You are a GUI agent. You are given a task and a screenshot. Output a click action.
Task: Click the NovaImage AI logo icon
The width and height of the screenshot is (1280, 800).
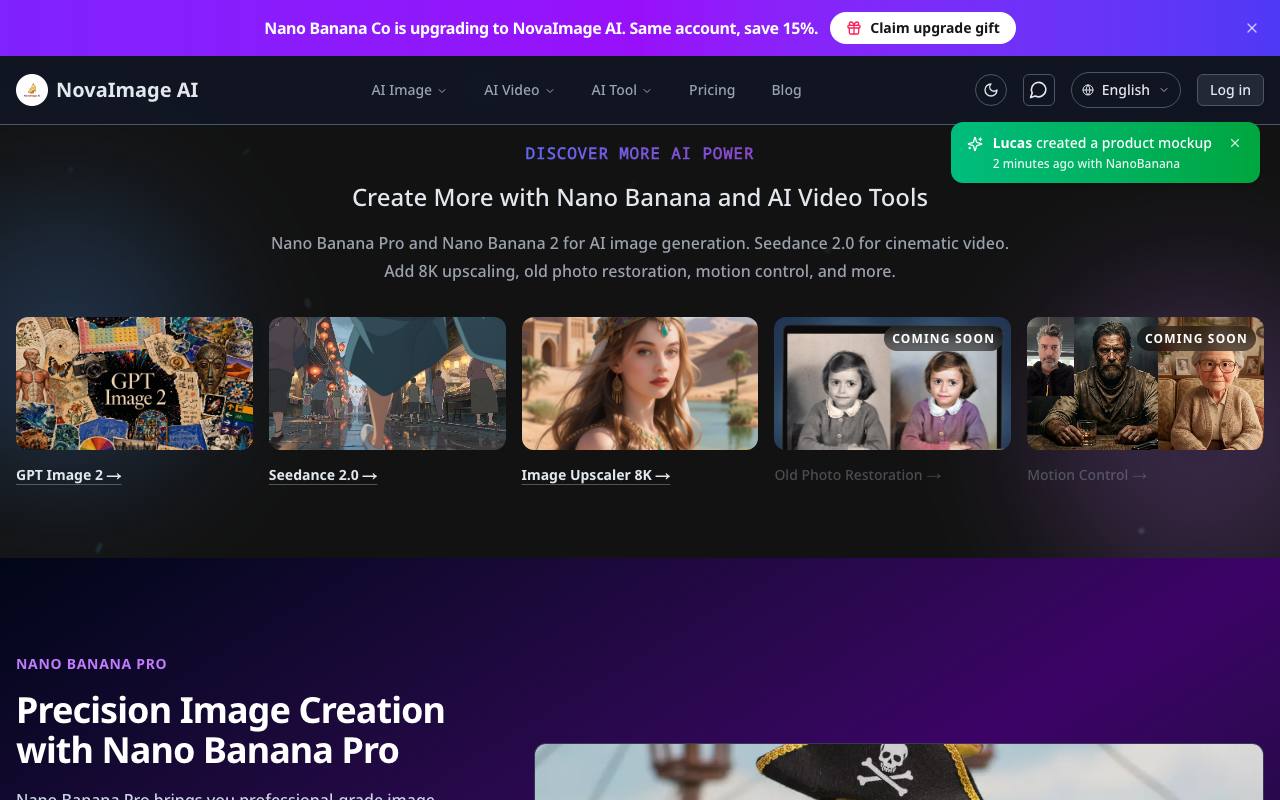(x=32, y=90)
